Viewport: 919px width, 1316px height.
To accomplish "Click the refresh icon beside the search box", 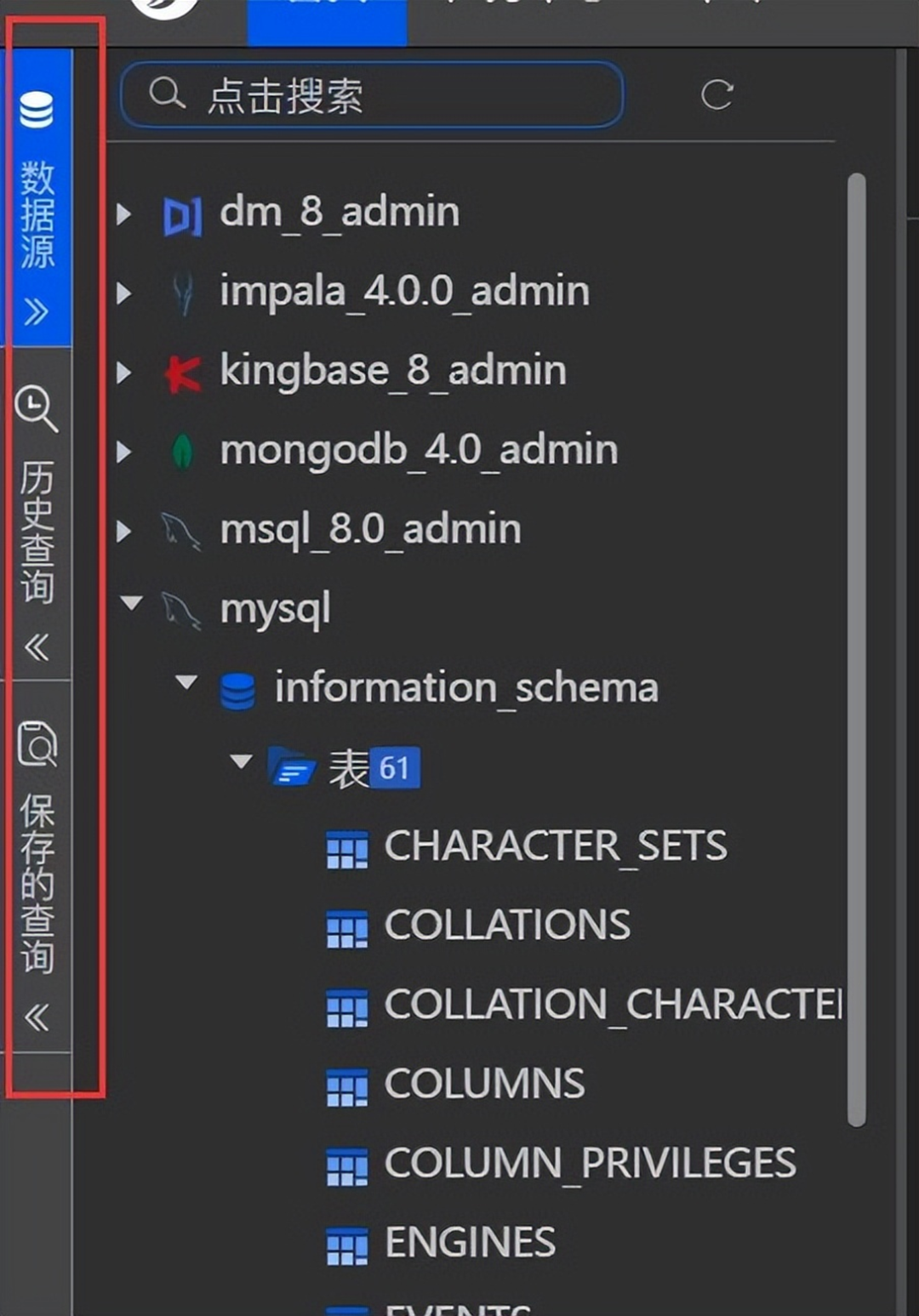I will click(716, 94).
